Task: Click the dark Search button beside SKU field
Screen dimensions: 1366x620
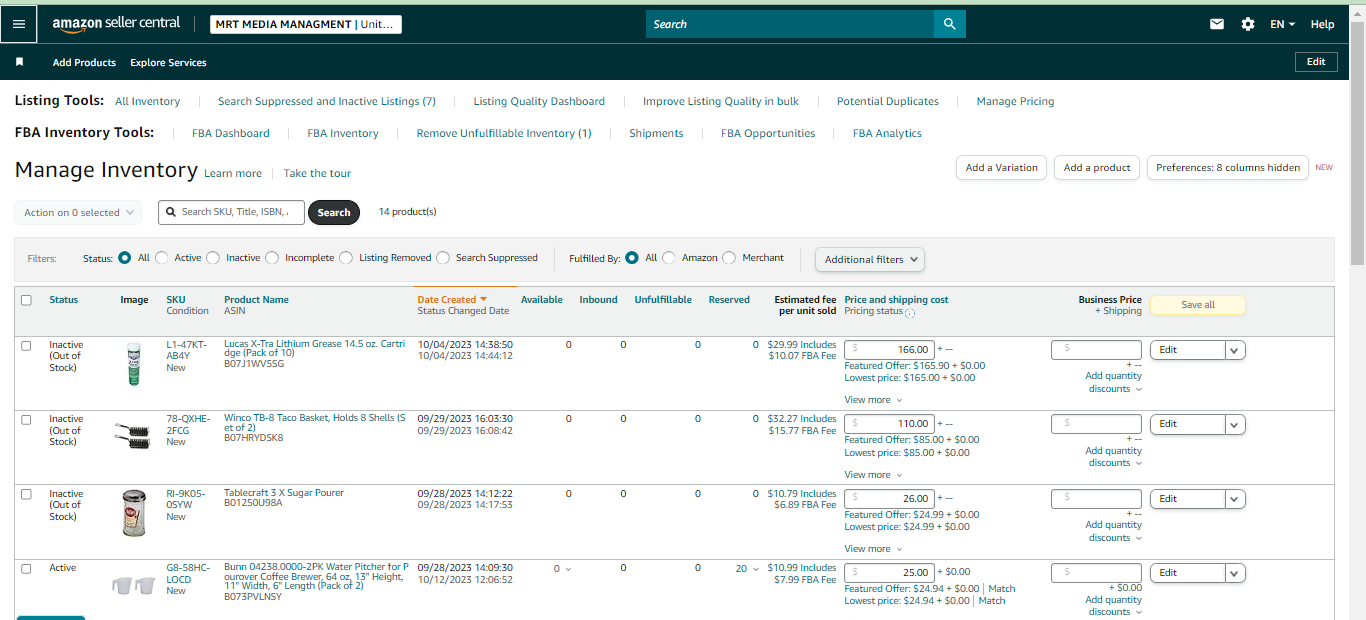Action: click(334, 212)
